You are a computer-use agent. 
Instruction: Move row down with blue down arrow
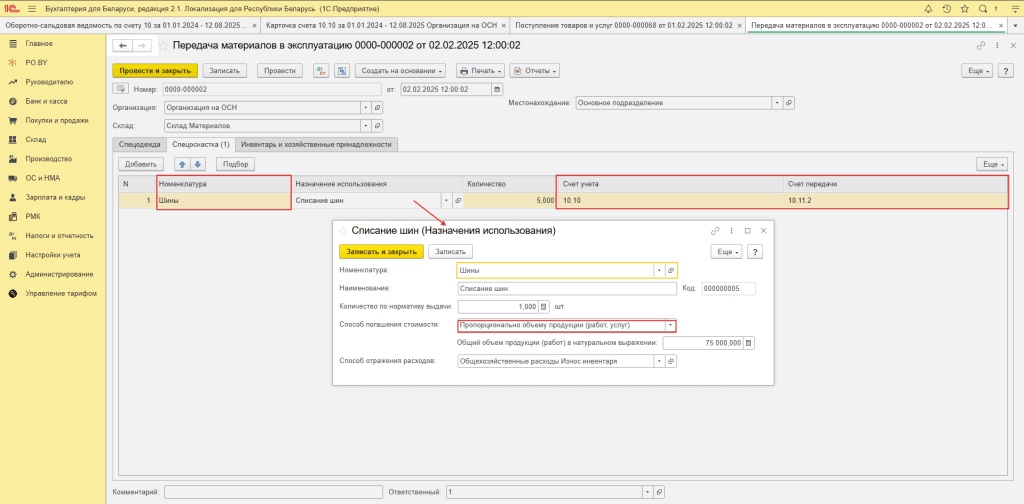point(199,165)
